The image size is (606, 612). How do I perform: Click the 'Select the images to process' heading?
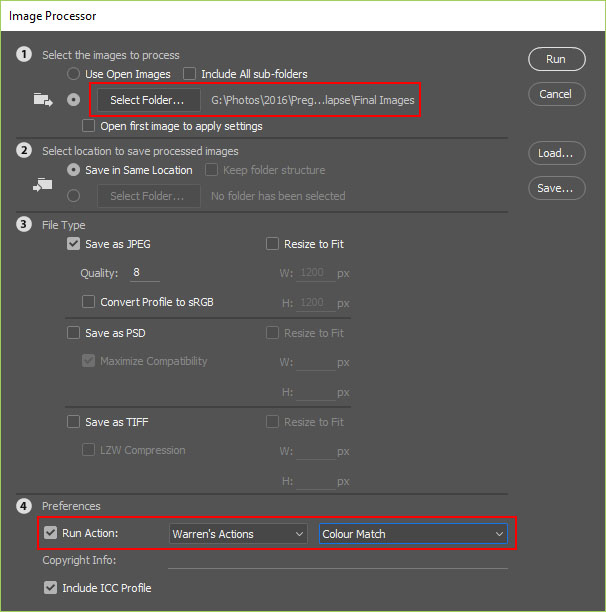[111, 55]
